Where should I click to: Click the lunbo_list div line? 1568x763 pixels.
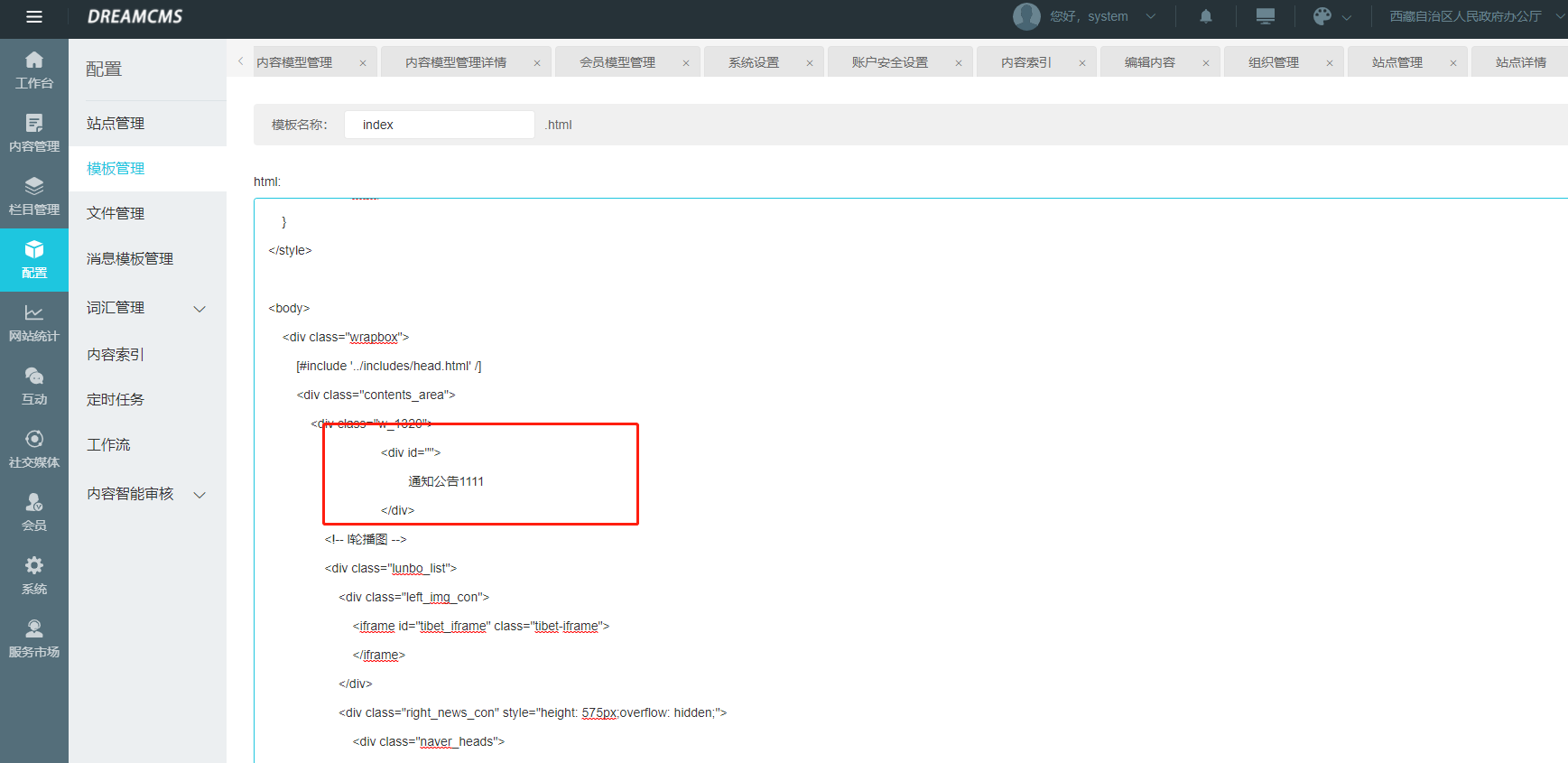click(x=391, y=568)
